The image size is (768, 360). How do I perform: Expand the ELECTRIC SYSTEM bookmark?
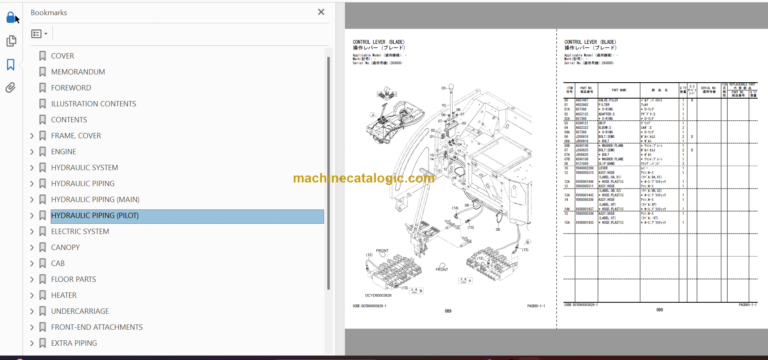tap(32, 231)
